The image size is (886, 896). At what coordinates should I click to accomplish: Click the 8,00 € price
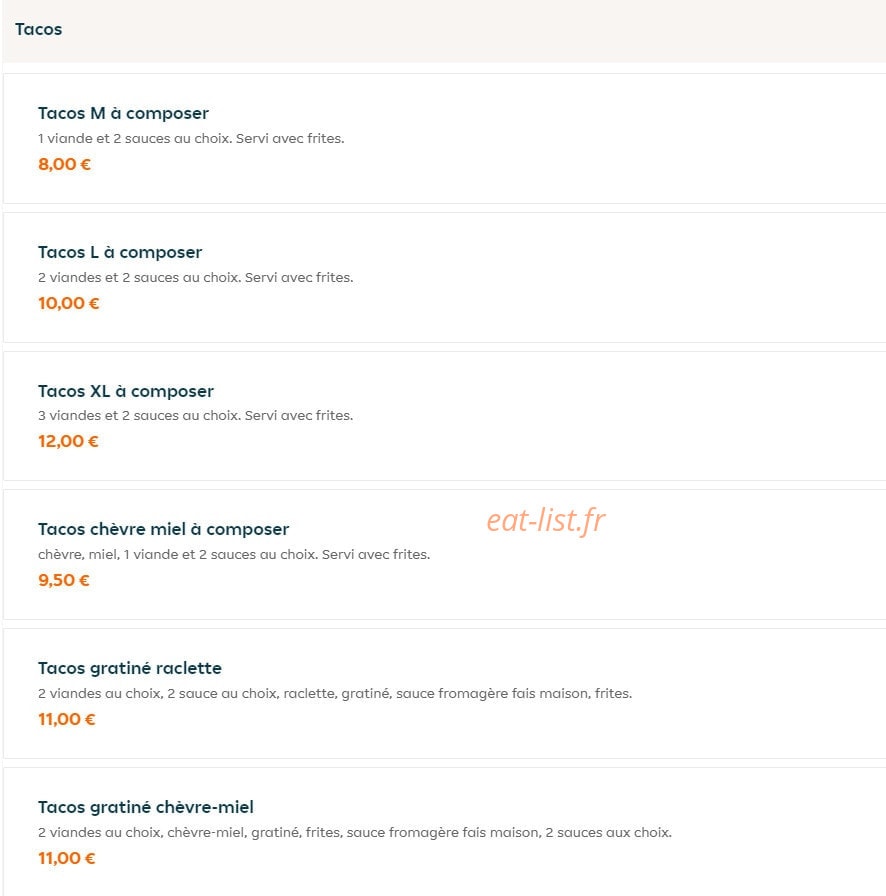click(x=65, y=165)
